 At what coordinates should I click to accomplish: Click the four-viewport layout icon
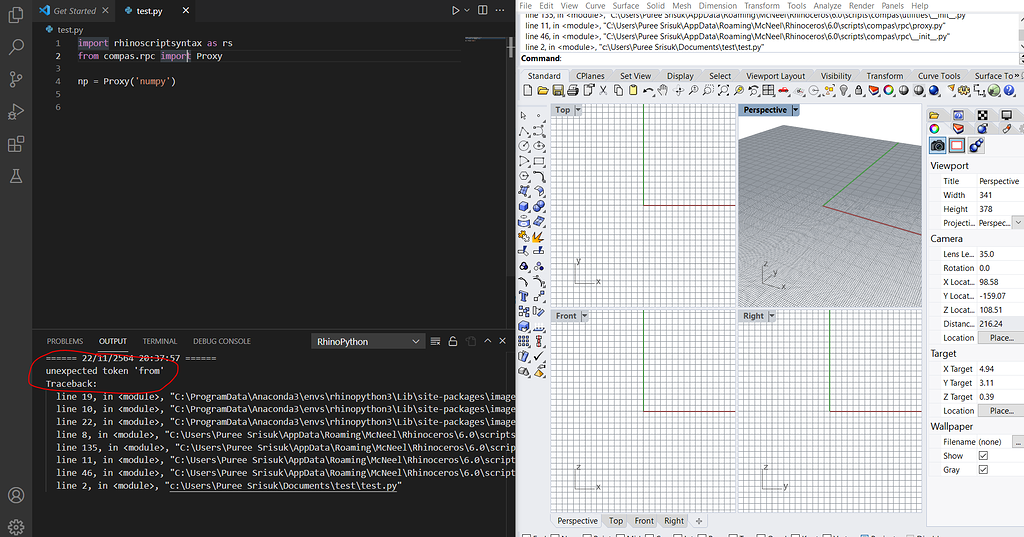click(769, 91)
